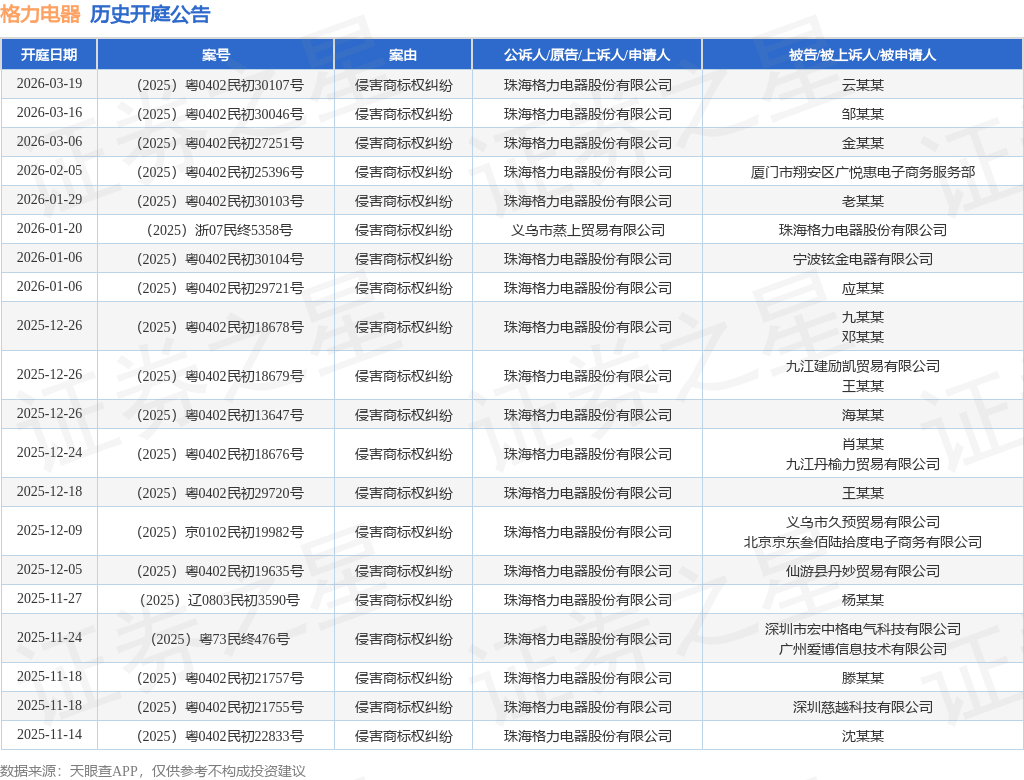Click the date 2025-12-18

pos(50,491)
